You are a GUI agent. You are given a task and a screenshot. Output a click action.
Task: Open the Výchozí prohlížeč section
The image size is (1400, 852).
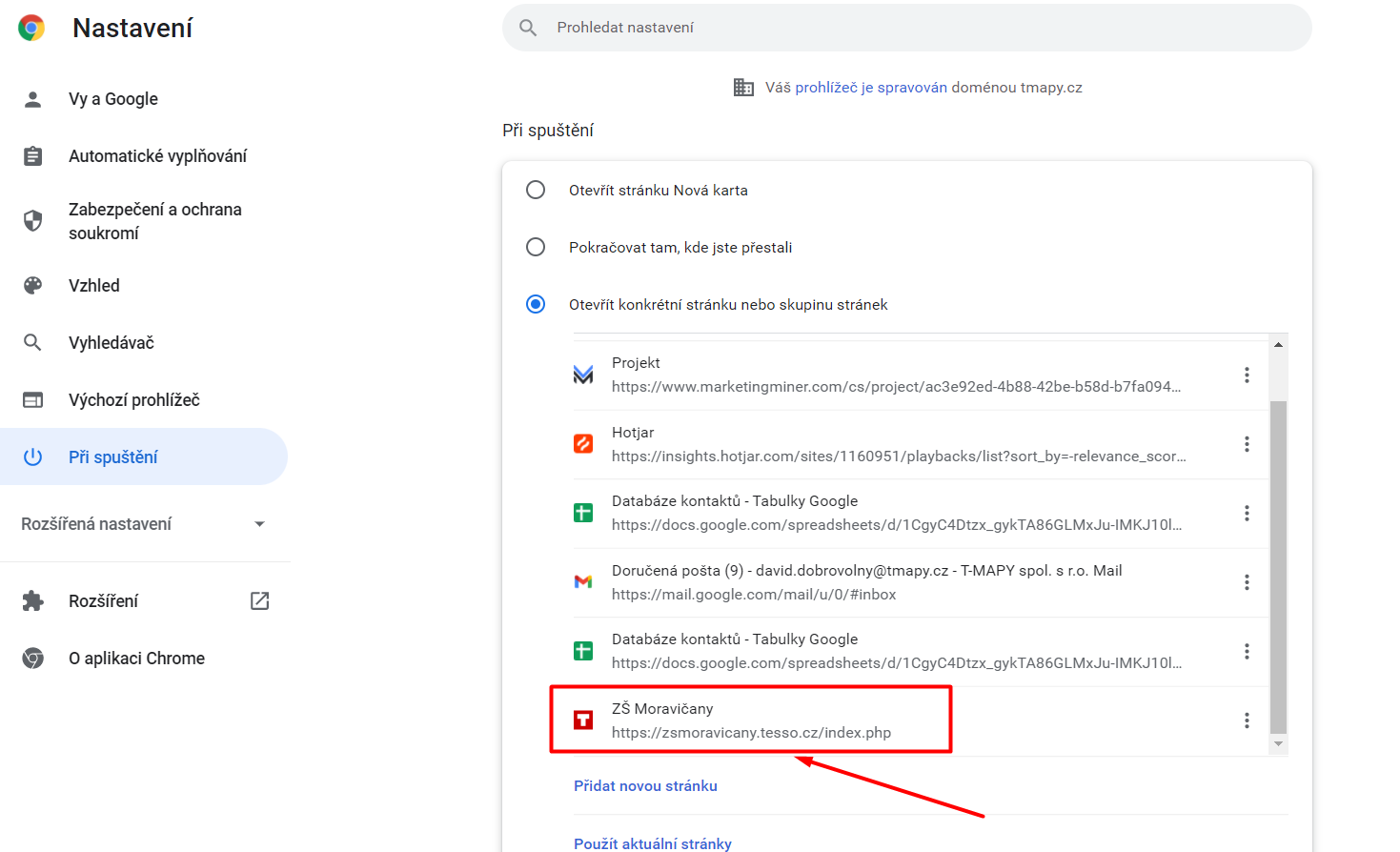point(144,400)
